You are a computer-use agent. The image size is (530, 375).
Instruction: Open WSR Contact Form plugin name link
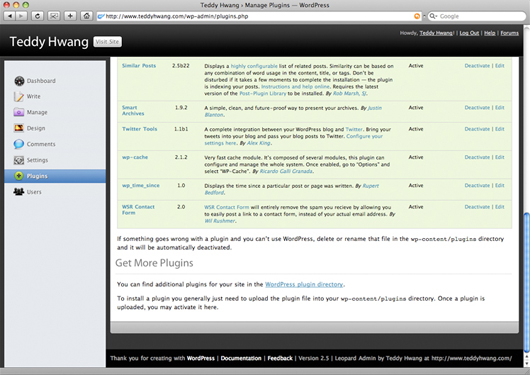[x=138, y=210]
